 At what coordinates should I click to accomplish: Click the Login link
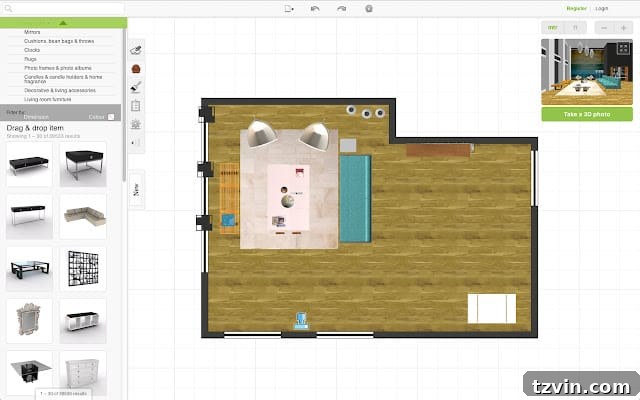click(x=601, y=9)
